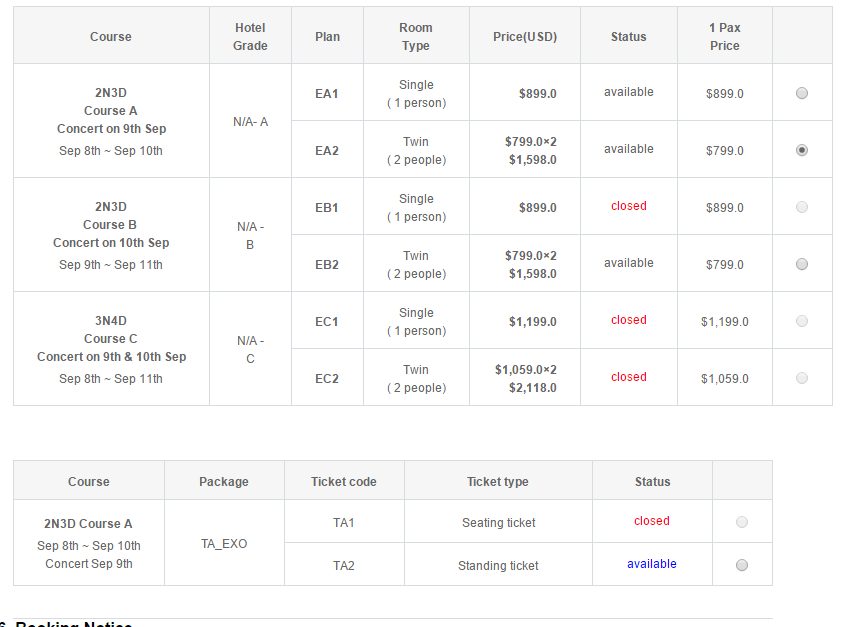Click the EB1 closed status text

pyautogui.click(x=629, y=206)
